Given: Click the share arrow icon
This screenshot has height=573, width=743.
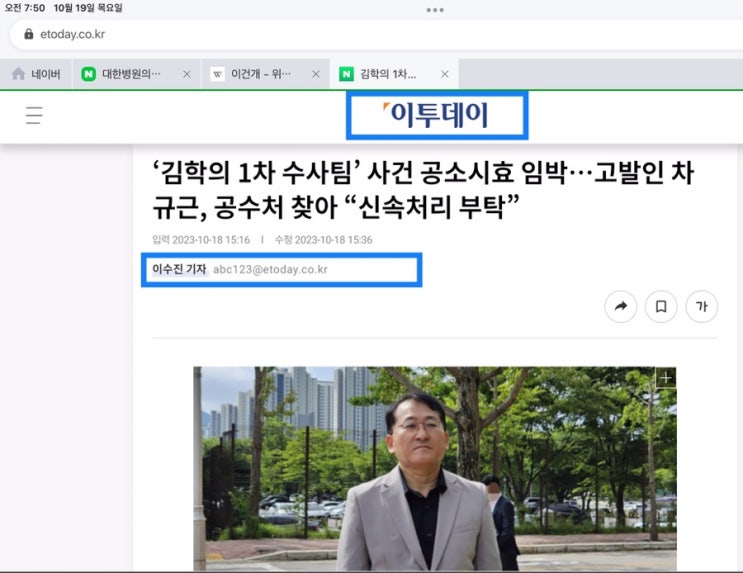Looking at the screenshot, I should (621, 307).
